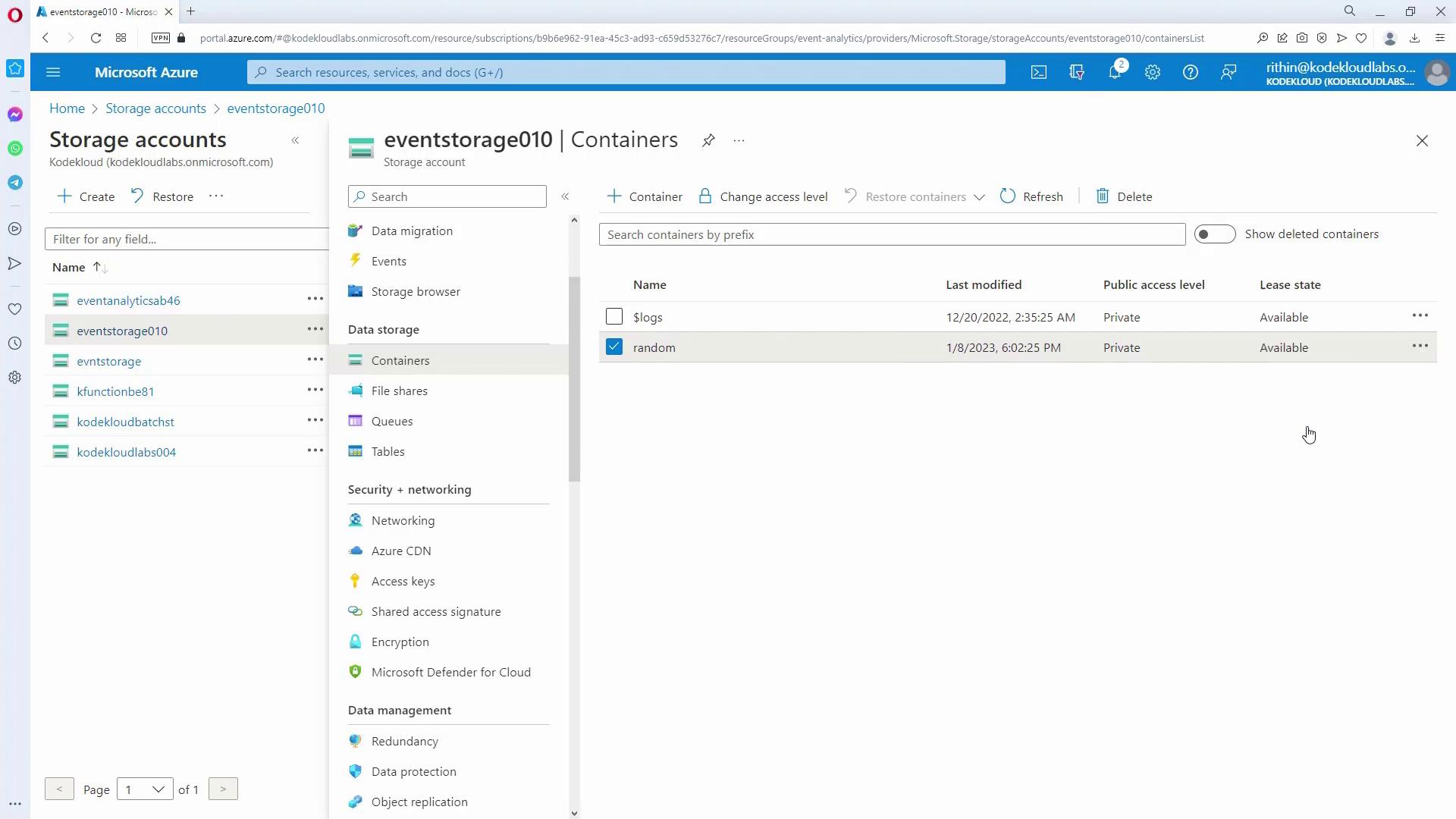Collapse the Storage accounts list panel
This screenshot has width=1456, height=819.
[x=295, y=140]
